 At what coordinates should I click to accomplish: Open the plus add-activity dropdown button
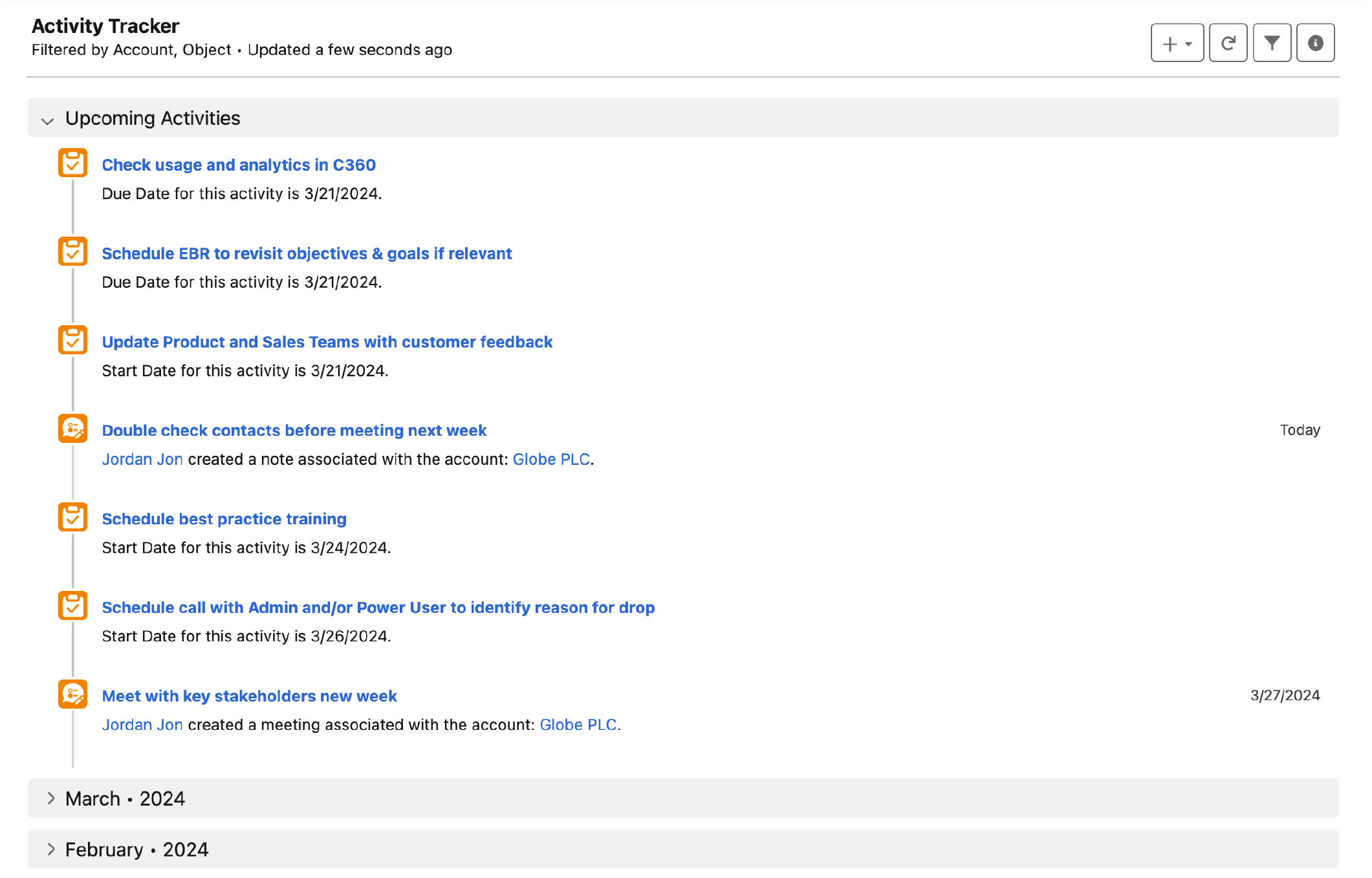(1177, 43)
